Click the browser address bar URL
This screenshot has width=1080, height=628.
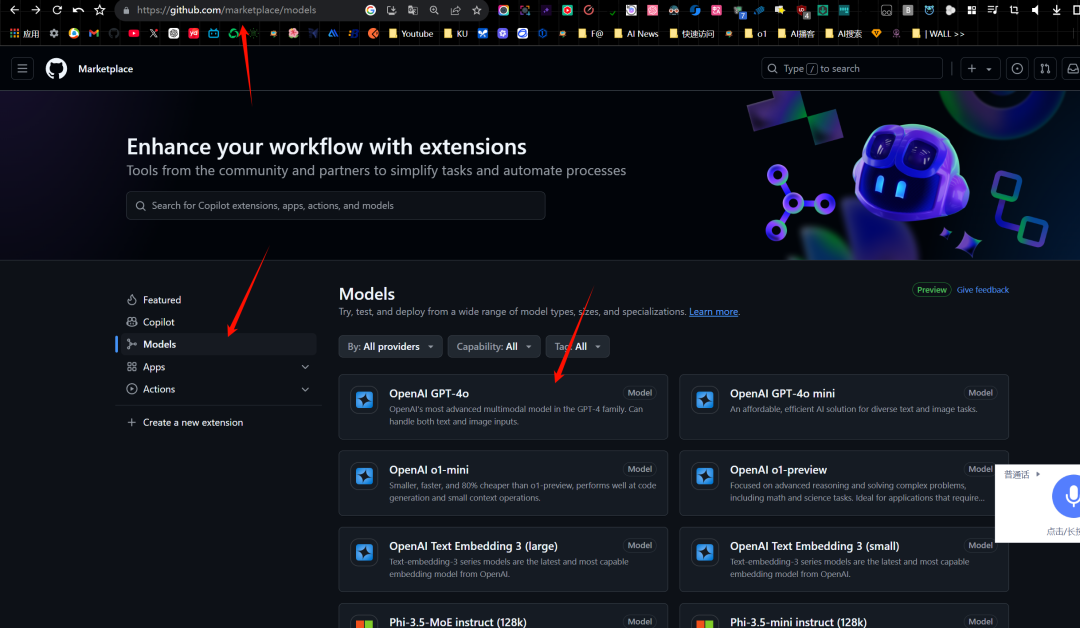pyautogui.click(x=226, y=10)
